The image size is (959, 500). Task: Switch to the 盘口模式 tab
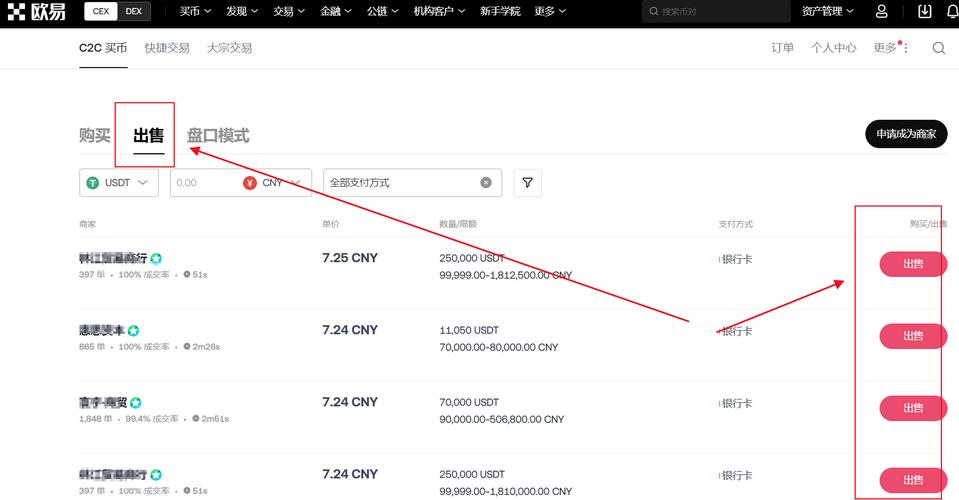(x=218, y=136)
